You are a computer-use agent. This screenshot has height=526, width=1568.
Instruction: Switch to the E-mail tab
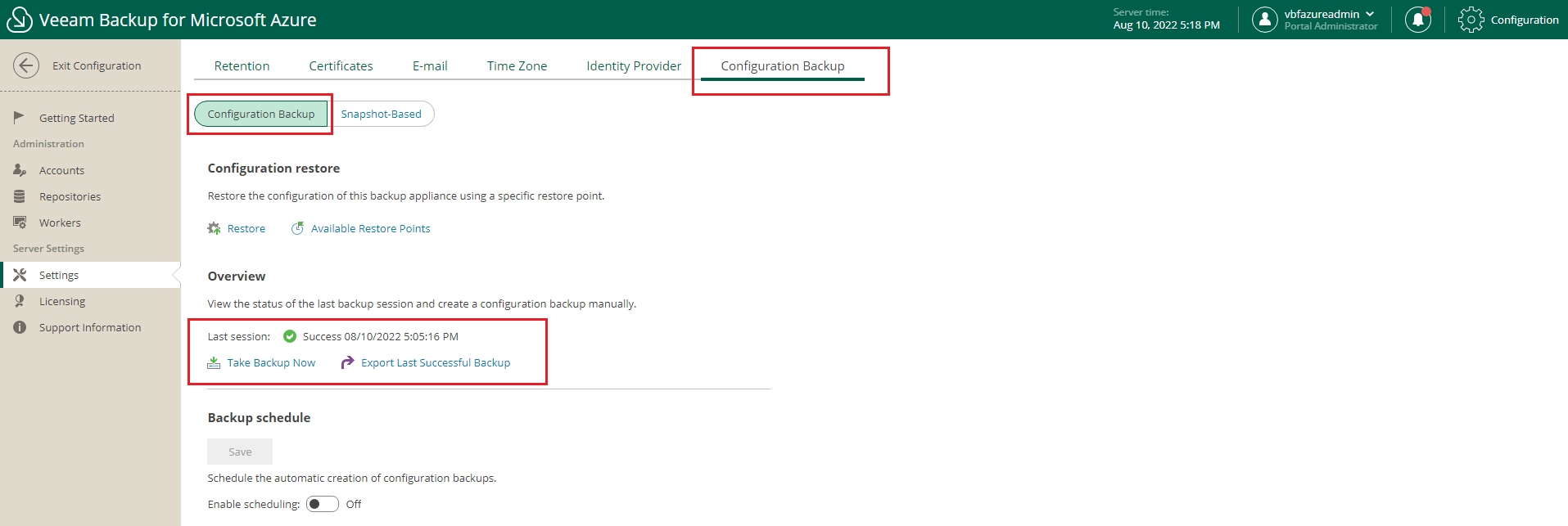(x=430, y=65)
